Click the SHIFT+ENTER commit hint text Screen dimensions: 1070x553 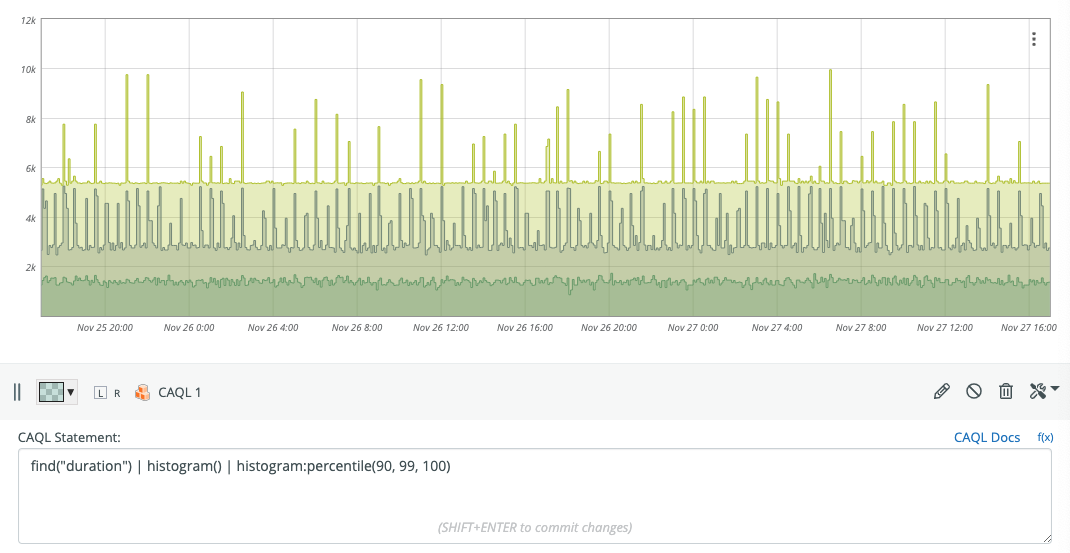[535, 527]
